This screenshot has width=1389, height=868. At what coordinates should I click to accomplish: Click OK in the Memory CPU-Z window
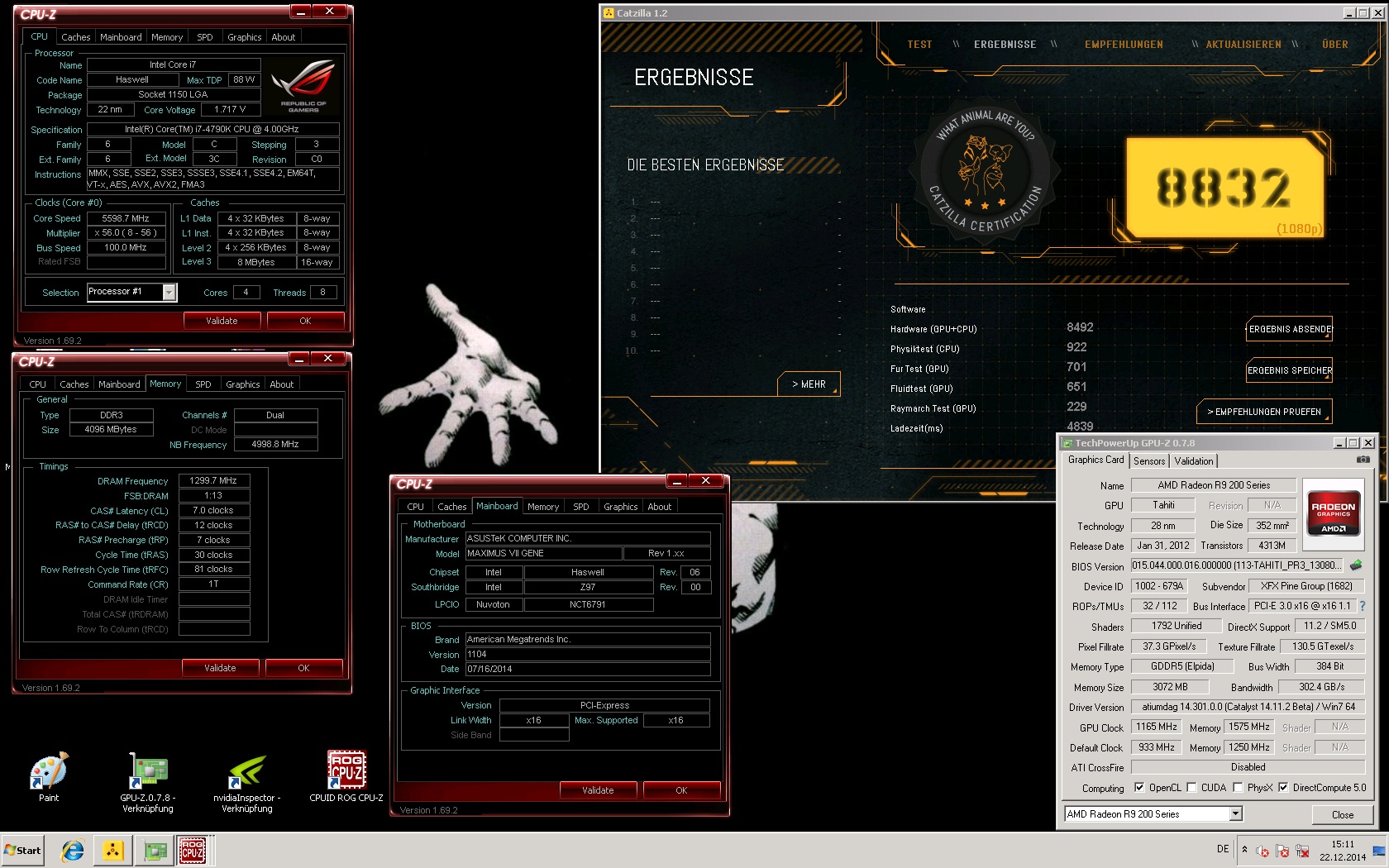click(x=303, y=668)
